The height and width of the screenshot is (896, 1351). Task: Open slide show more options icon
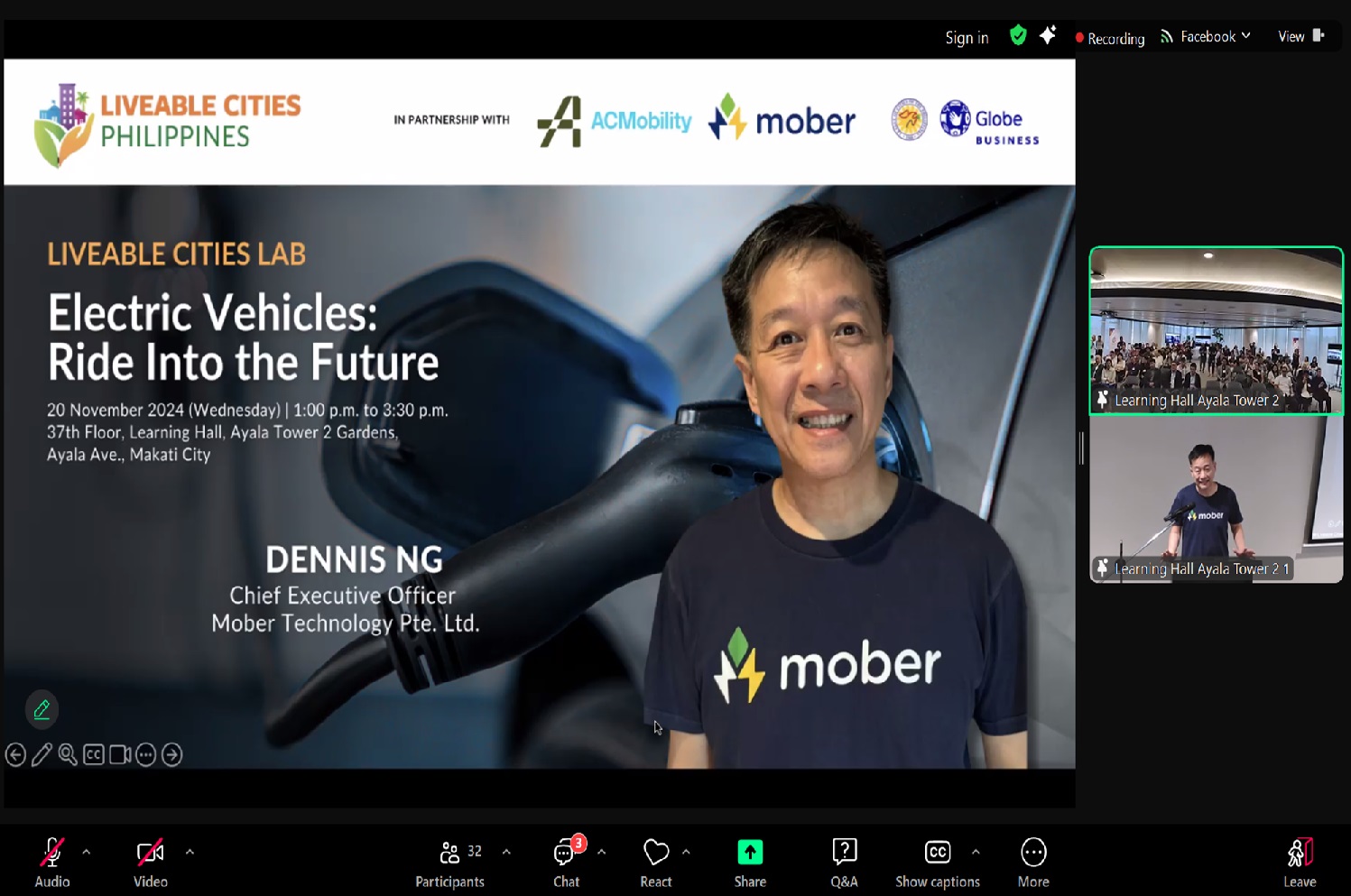[146, 754]
